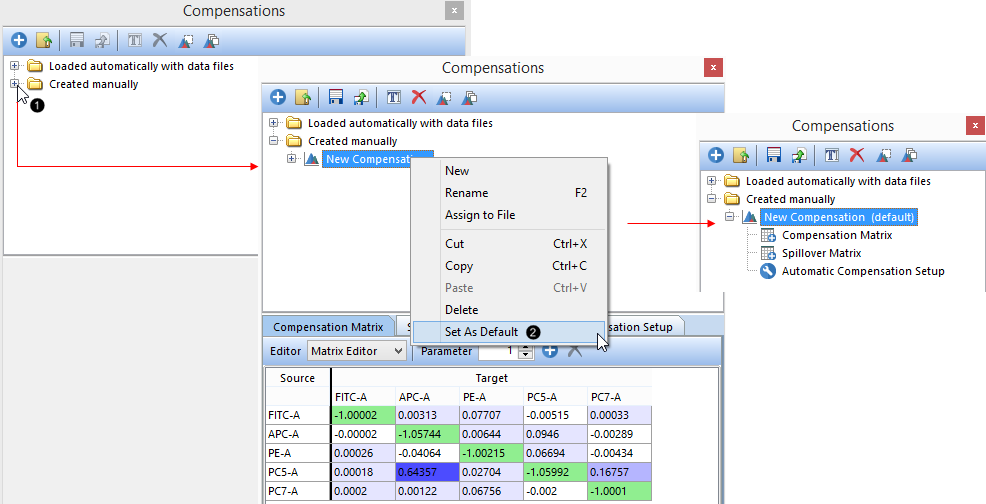Open Compensation Matrix under New Compensation (default)

[x=836, y=235]
